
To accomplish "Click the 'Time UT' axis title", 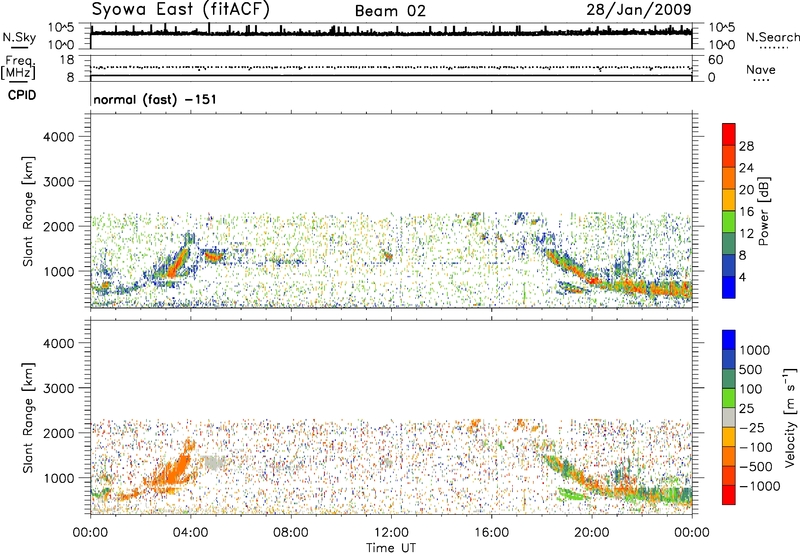I will (391, 547).
